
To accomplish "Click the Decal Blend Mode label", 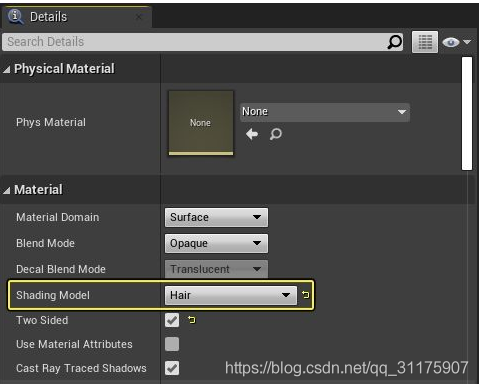I will pyautogui.click(x=61, y=269).
